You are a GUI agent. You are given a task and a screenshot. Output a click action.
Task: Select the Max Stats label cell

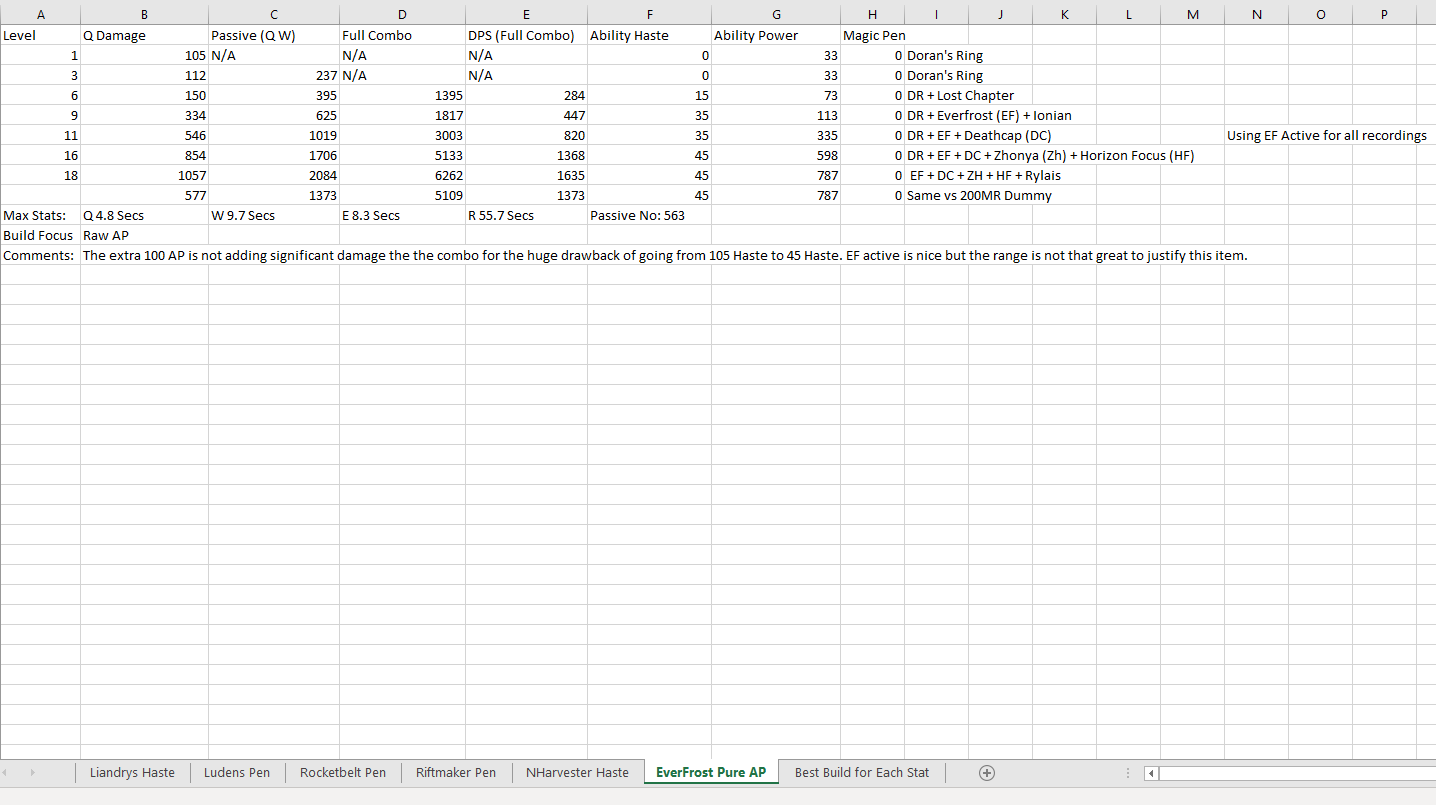[x=40, y=215]
